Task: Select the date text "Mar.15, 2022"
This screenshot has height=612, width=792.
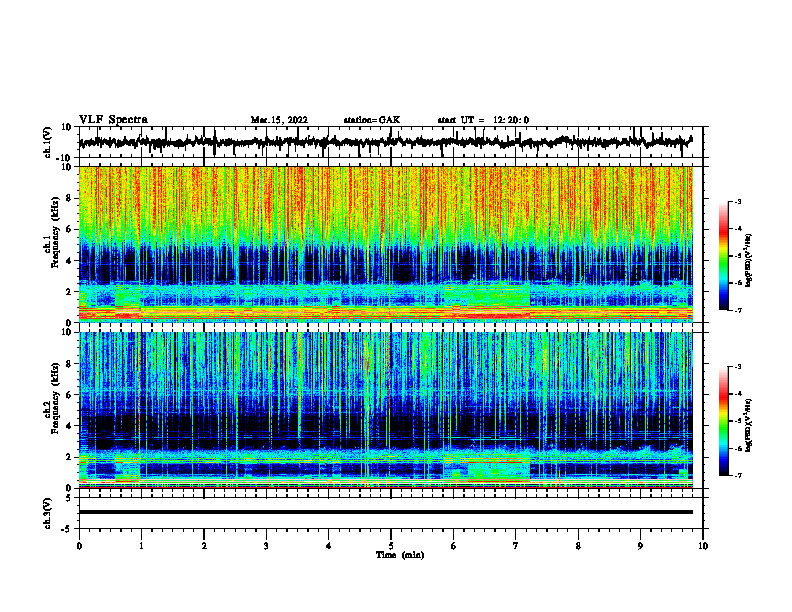Action: 279,120
